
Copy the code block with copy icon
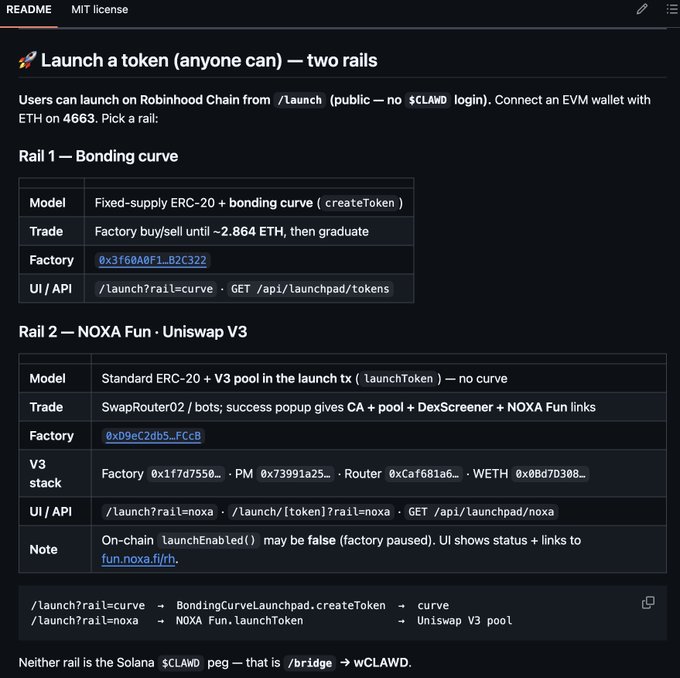[648, 603]
